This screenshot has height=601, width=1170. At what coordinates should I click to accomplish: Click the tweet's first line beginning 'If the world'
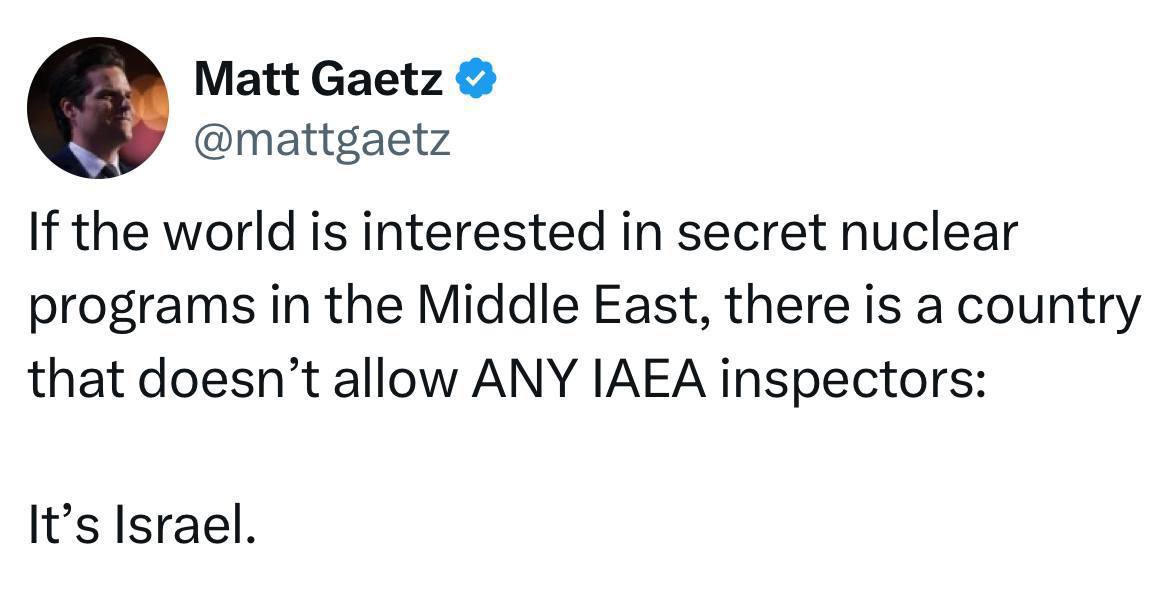pyautogui.click(x=523, y=234)
